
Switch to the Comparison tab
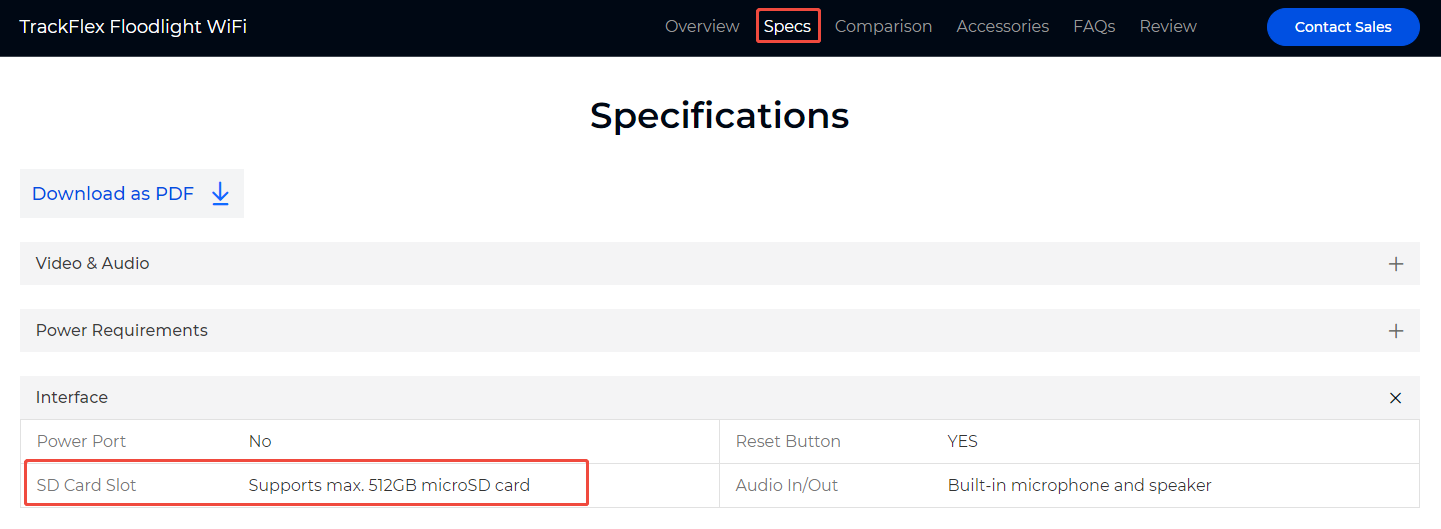[x=883, y=27]
